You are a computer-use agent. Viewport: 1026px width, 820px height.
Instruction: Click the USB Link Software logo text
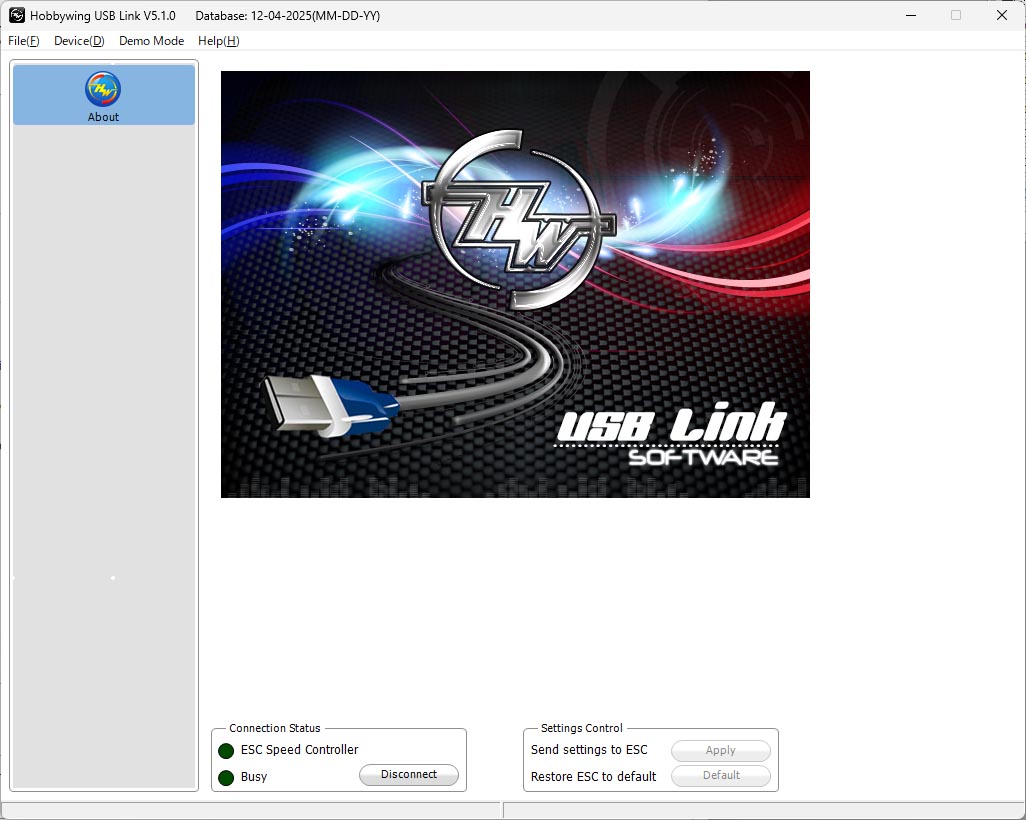coord(671,436)
